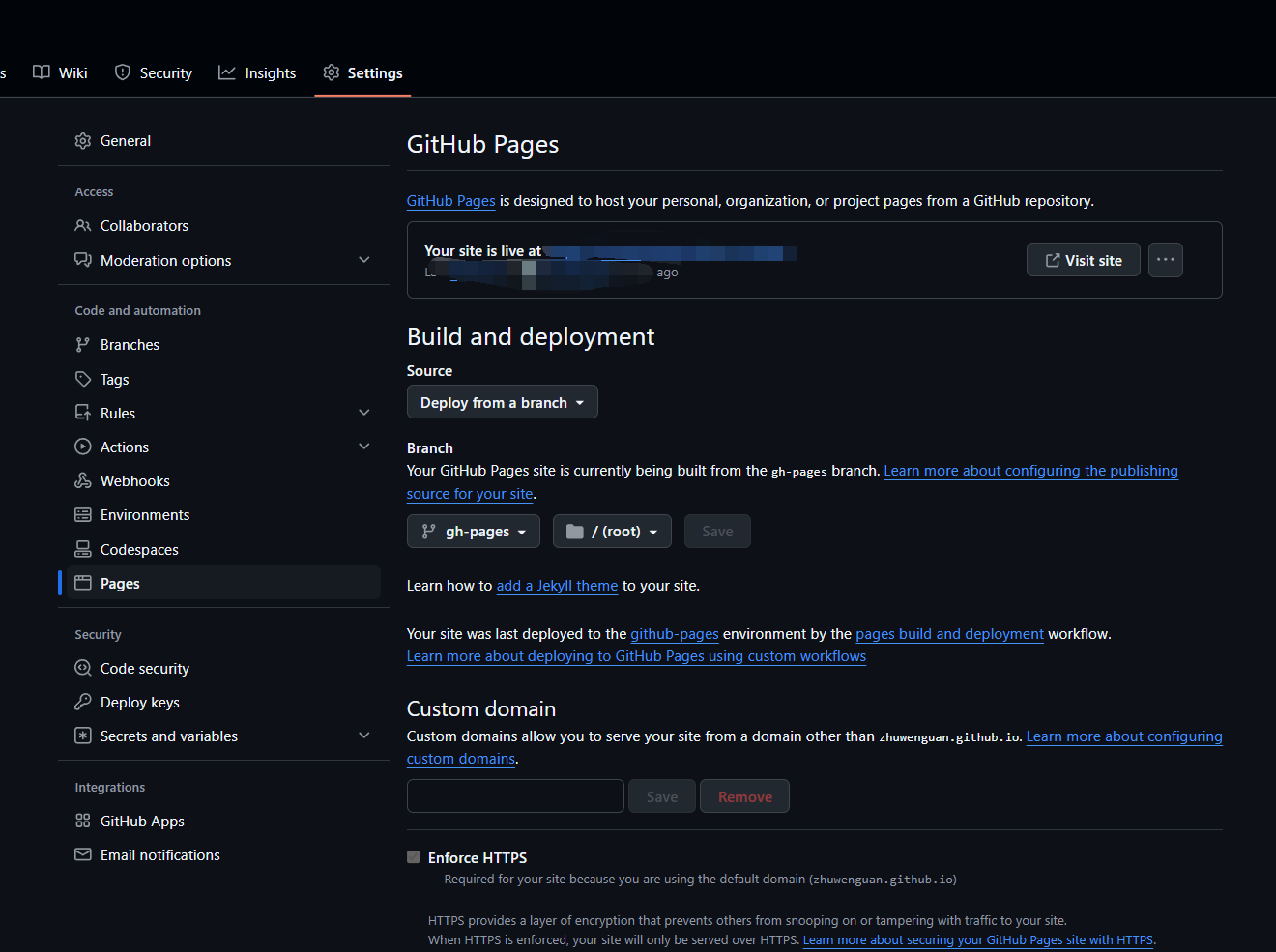Expand Secrets and variables chevron

364,736
